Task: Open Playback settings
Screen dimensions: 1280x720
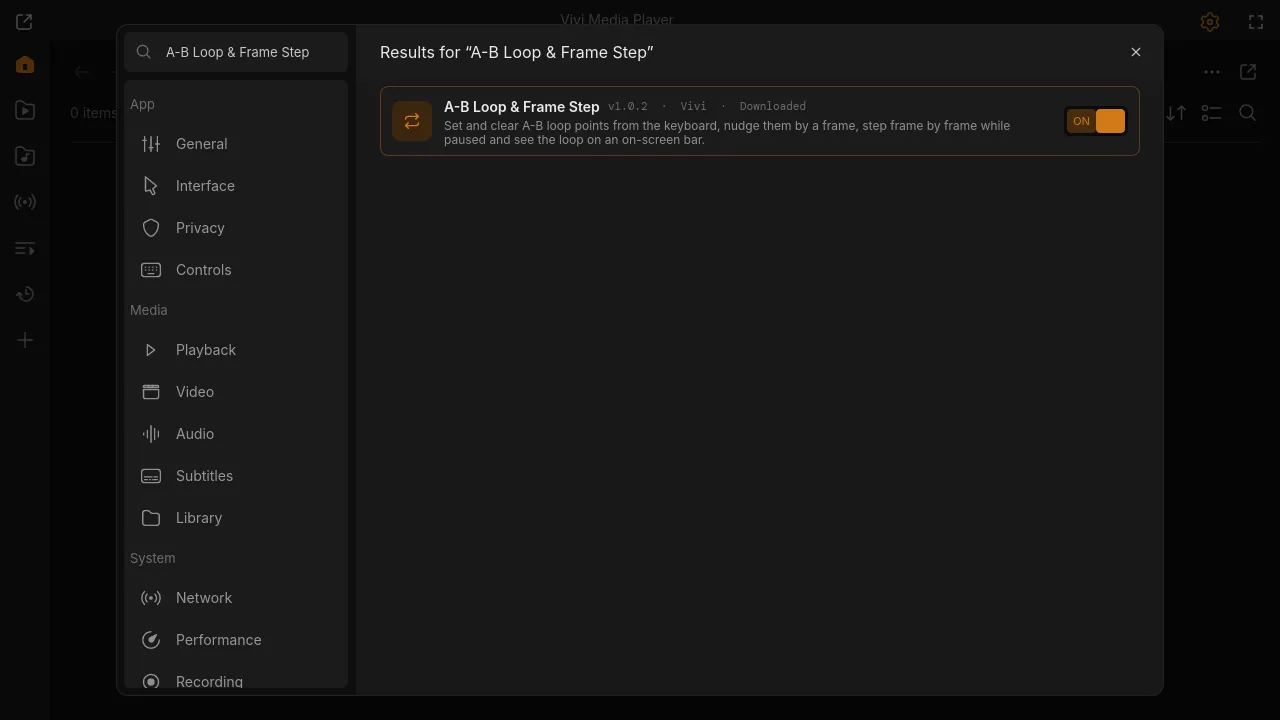Action: pos(236,350)
